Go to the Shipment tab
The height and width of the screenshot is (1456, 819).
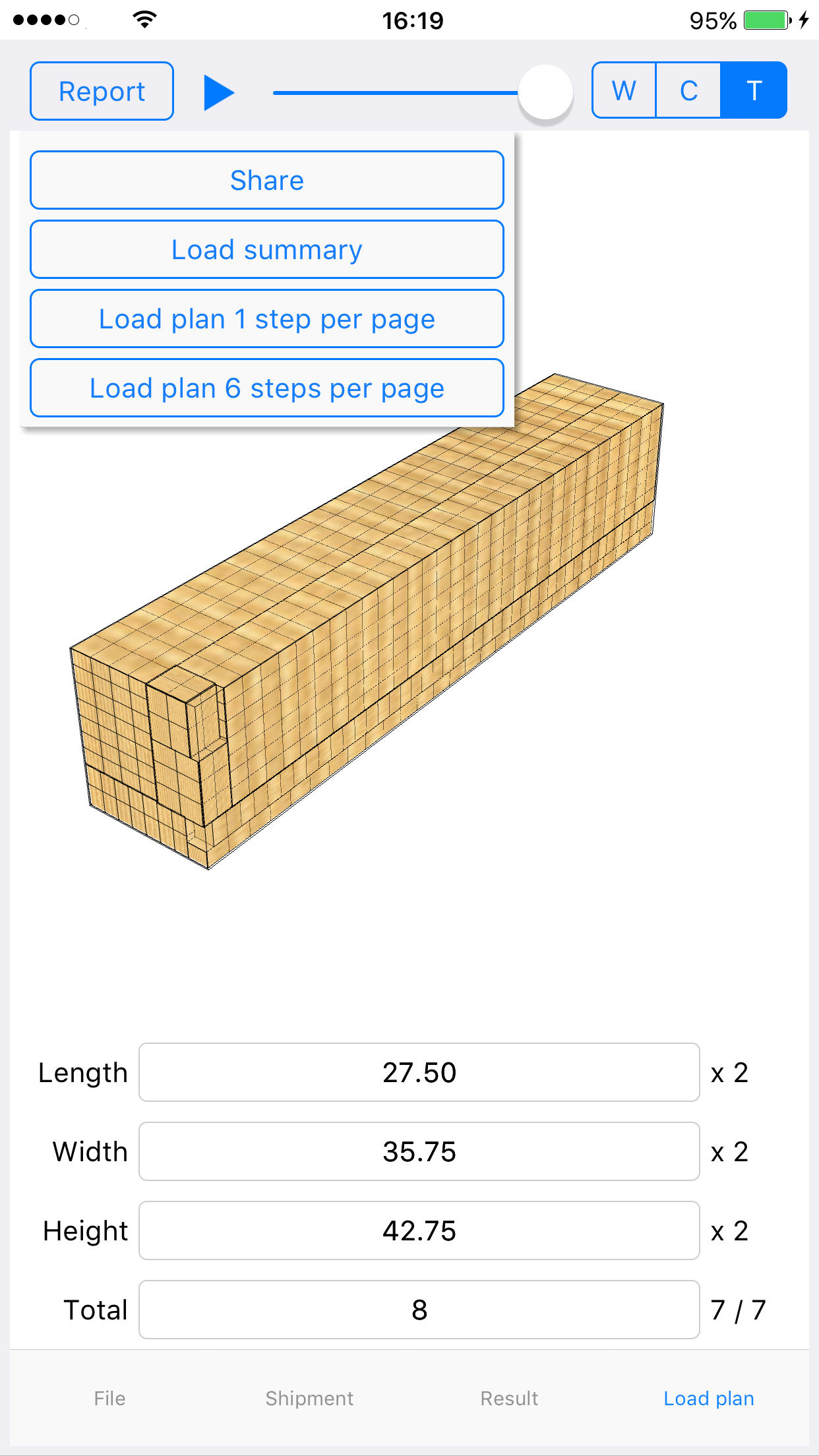(309, 1398)
